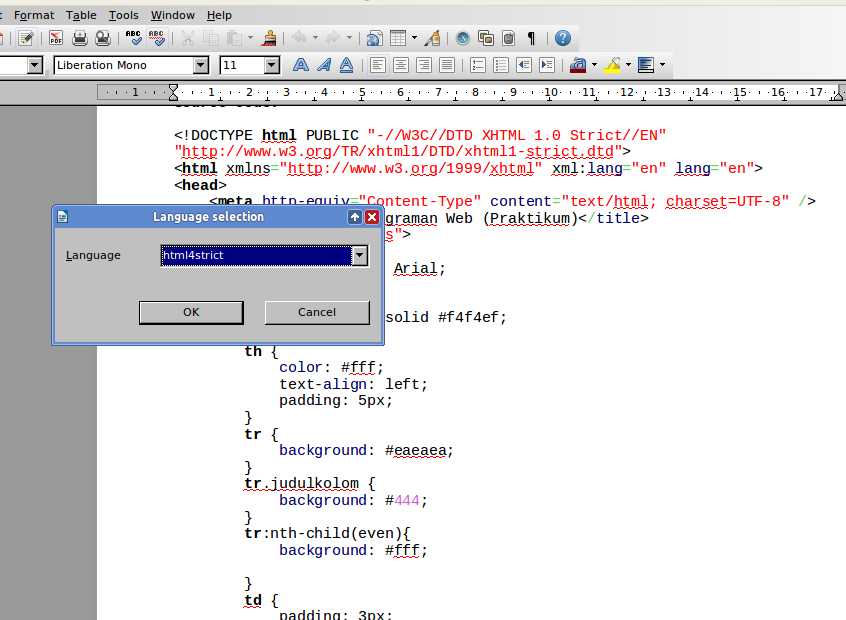Print file directly icon
The width and height of the screenshot is (846, 620).
point(80,38)
